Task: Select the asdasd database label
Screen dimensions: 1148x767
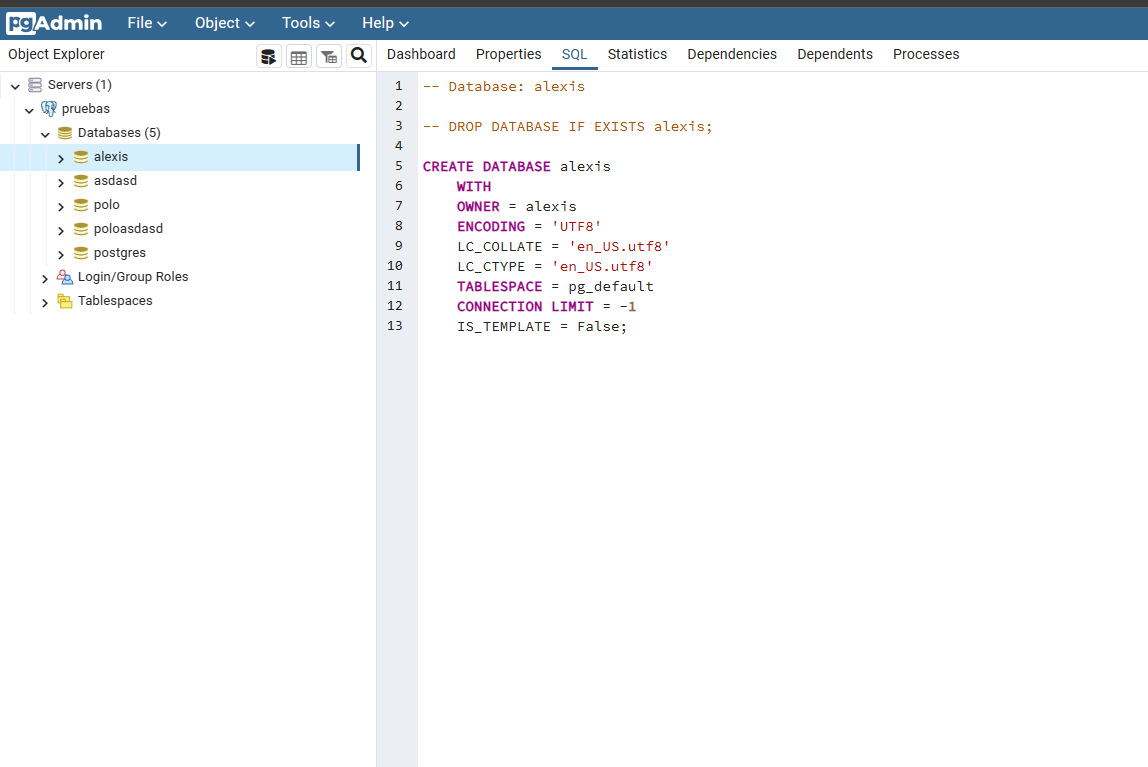Action: click(115, 181)
